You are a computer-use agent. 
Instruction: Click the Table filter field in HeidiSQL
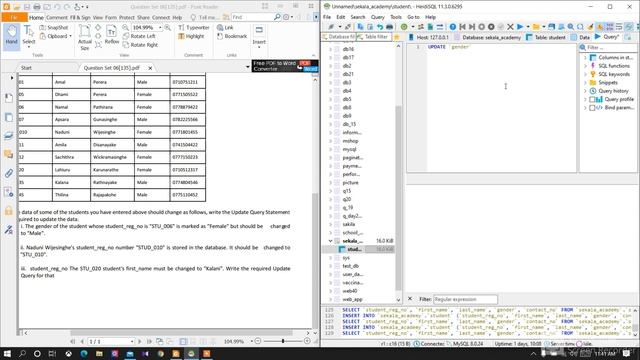click(373, 37)
